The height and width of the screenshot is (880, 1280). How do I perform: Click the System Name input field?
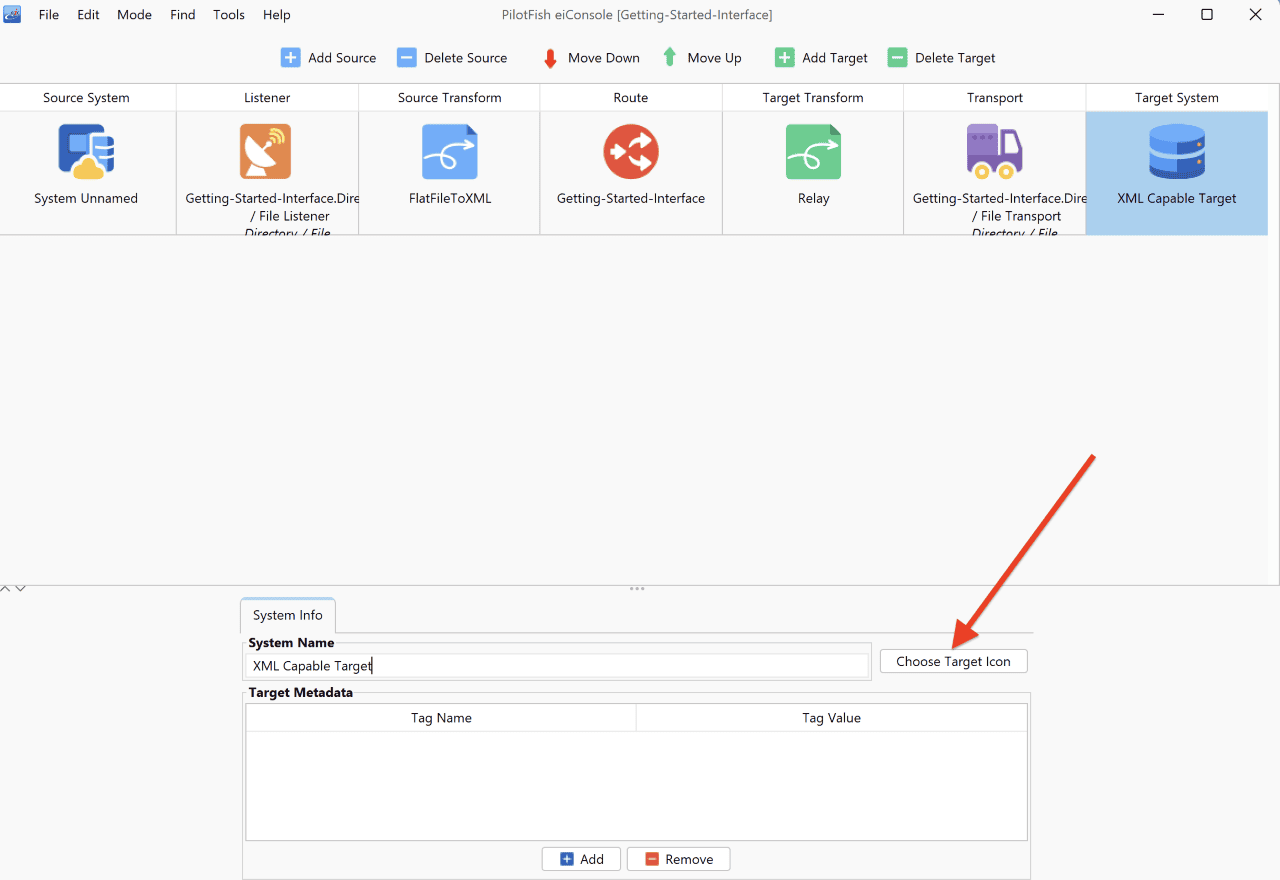click(557, 666)
